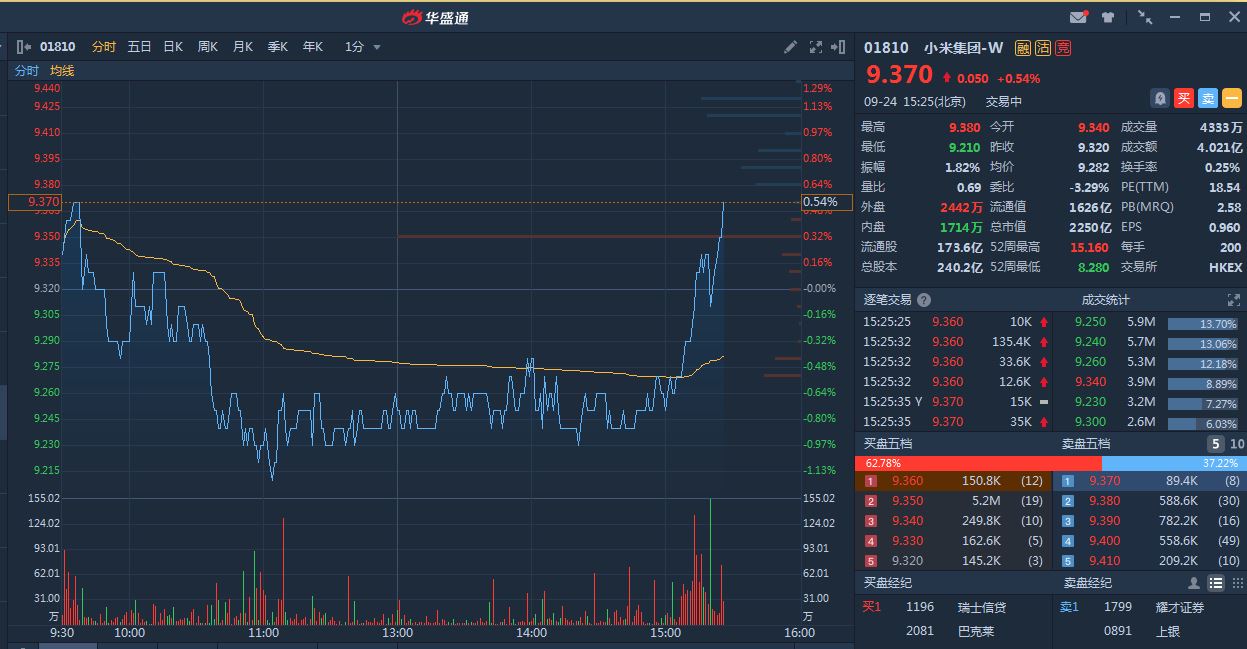Click the blue 卖 sell button

point(1208,98)
